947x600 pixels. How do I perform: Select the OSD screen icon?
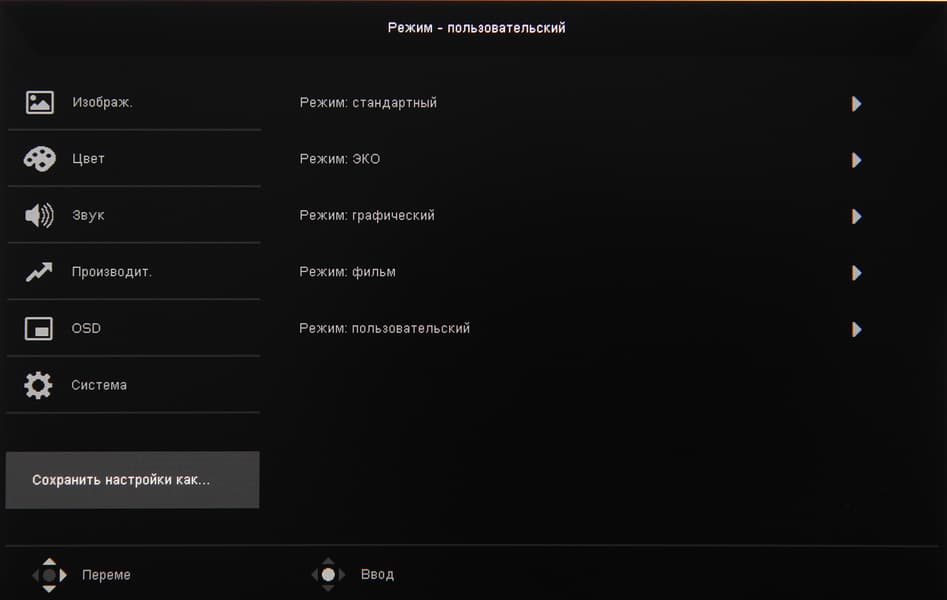pos(39,328)
